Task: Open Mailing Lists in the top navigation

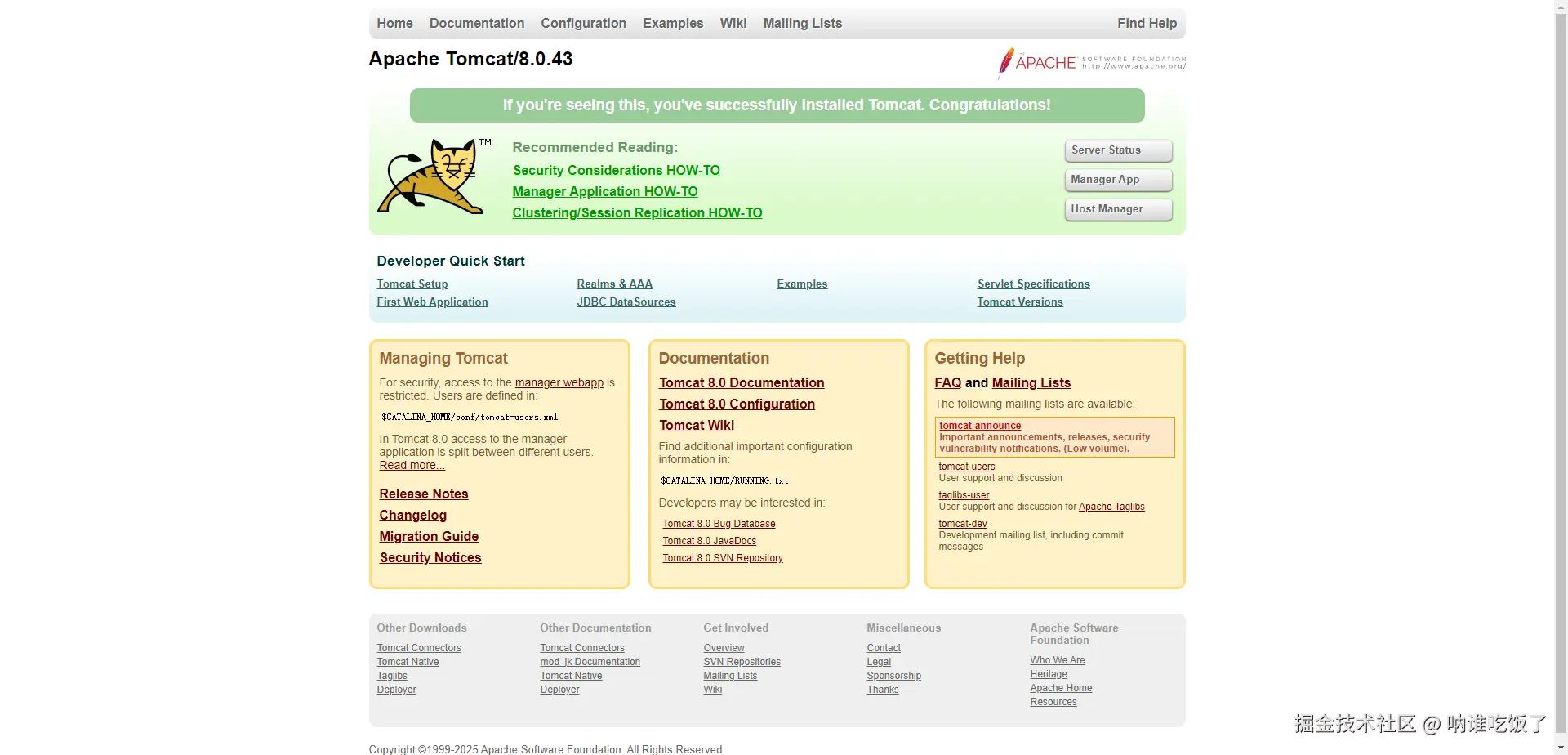Action: tap(803, 24)
